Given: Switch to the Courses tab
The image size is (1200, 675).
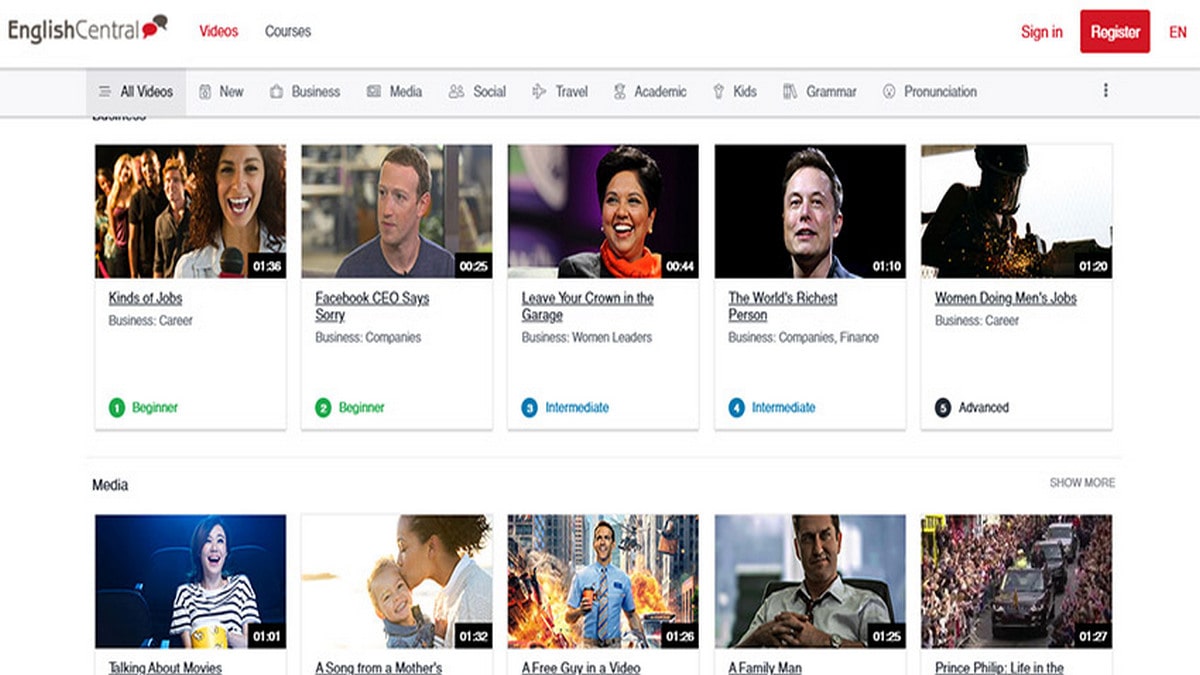Looking at the screenshot, I should [288, 31].
